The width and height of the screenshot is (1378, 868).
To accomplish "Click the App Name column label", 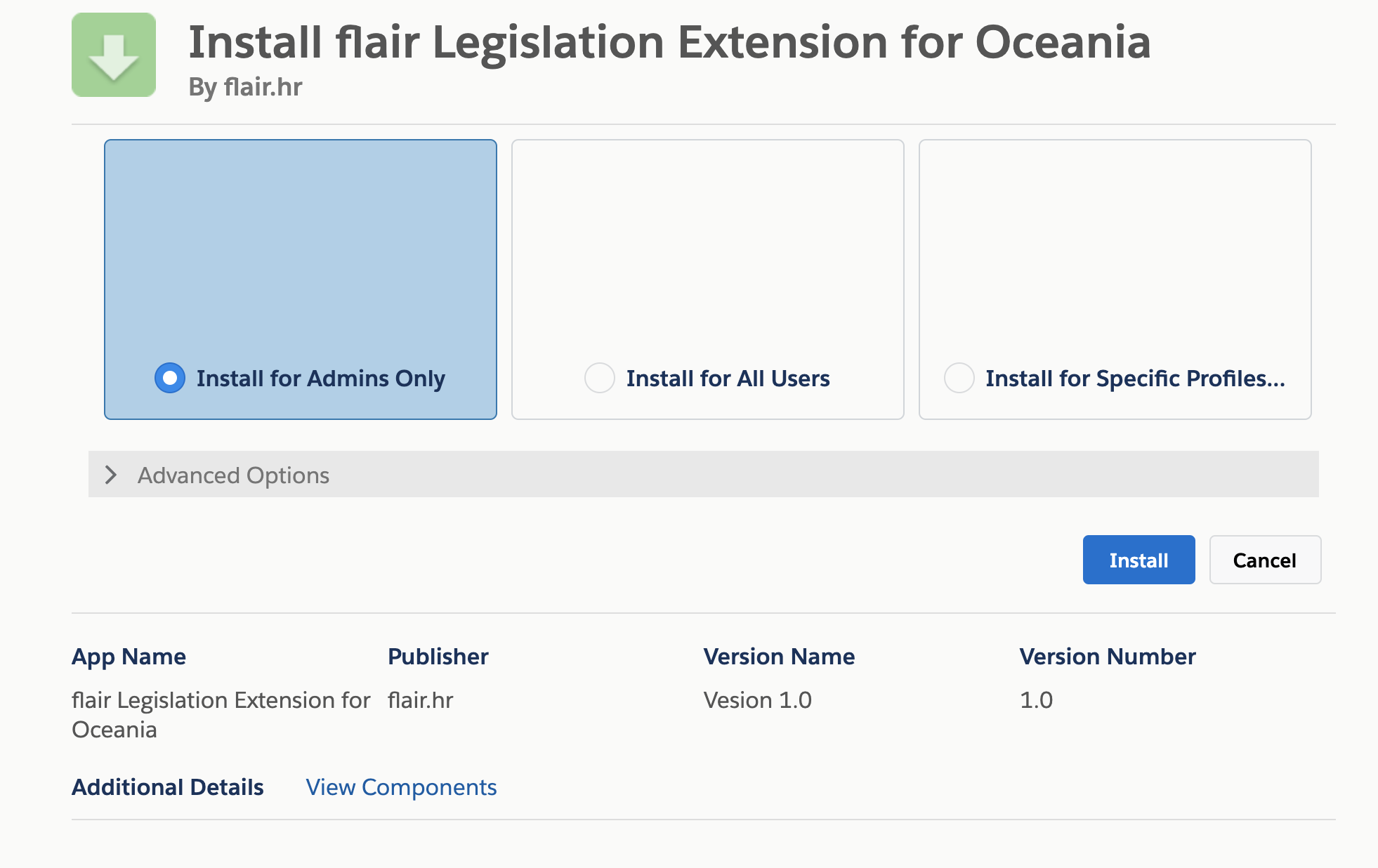I will [129, 657].
